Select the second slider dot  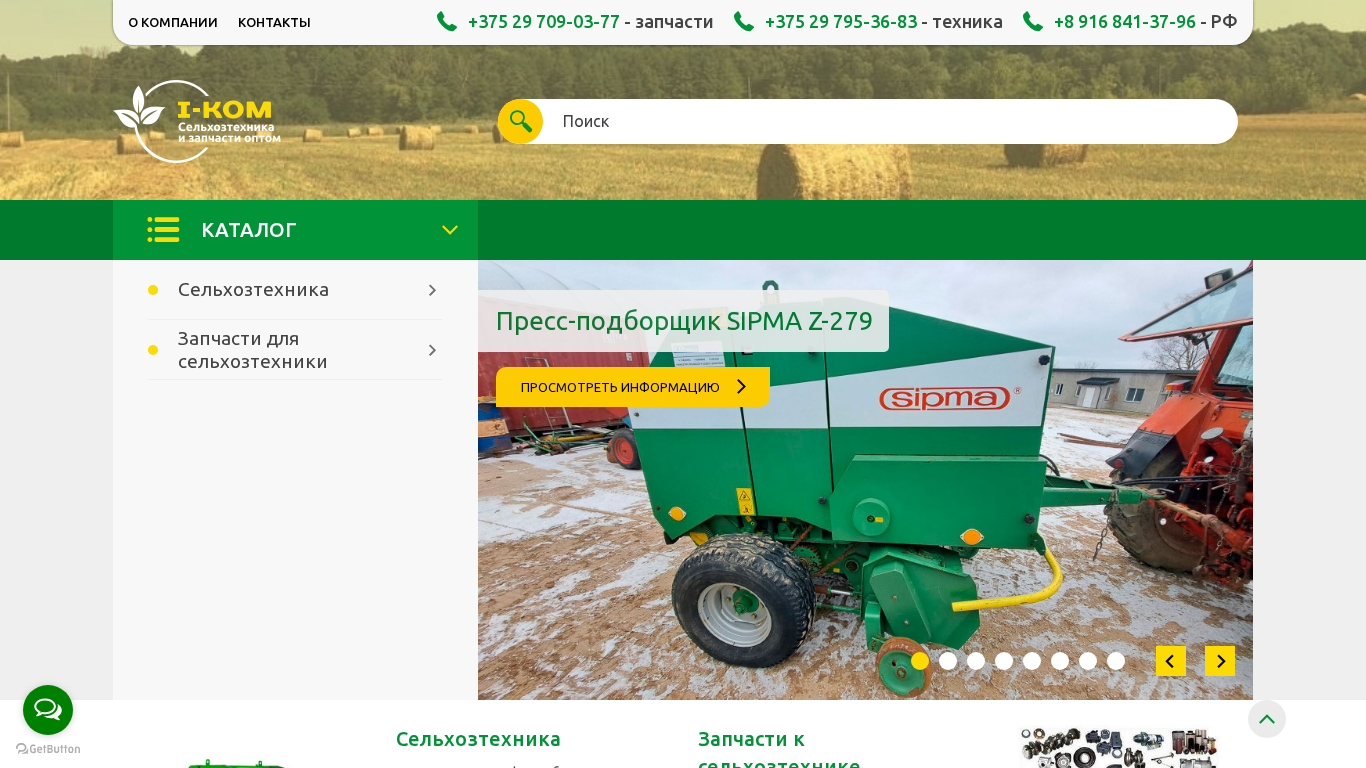click(x=948, y=661)
